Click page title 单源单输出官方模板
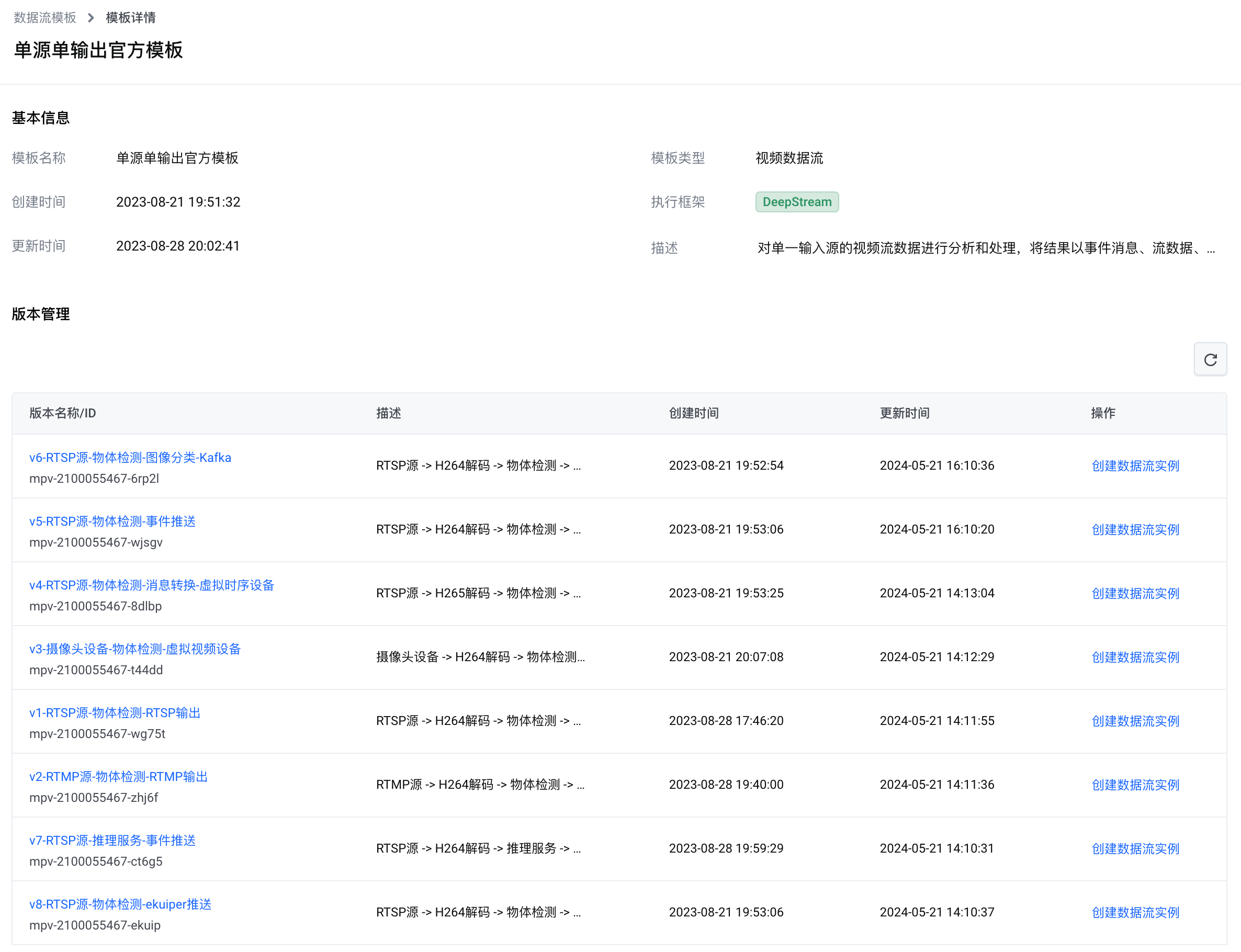 point(98,50)
